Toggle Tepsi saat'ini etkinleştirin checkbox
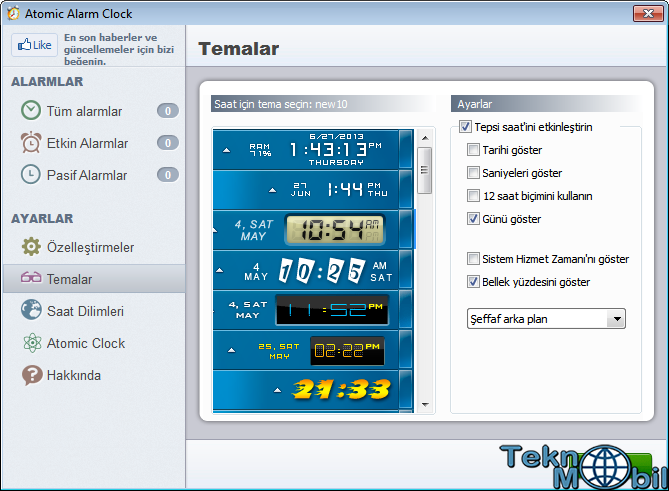This screenshot has height=491, width=669. point(465,127)
